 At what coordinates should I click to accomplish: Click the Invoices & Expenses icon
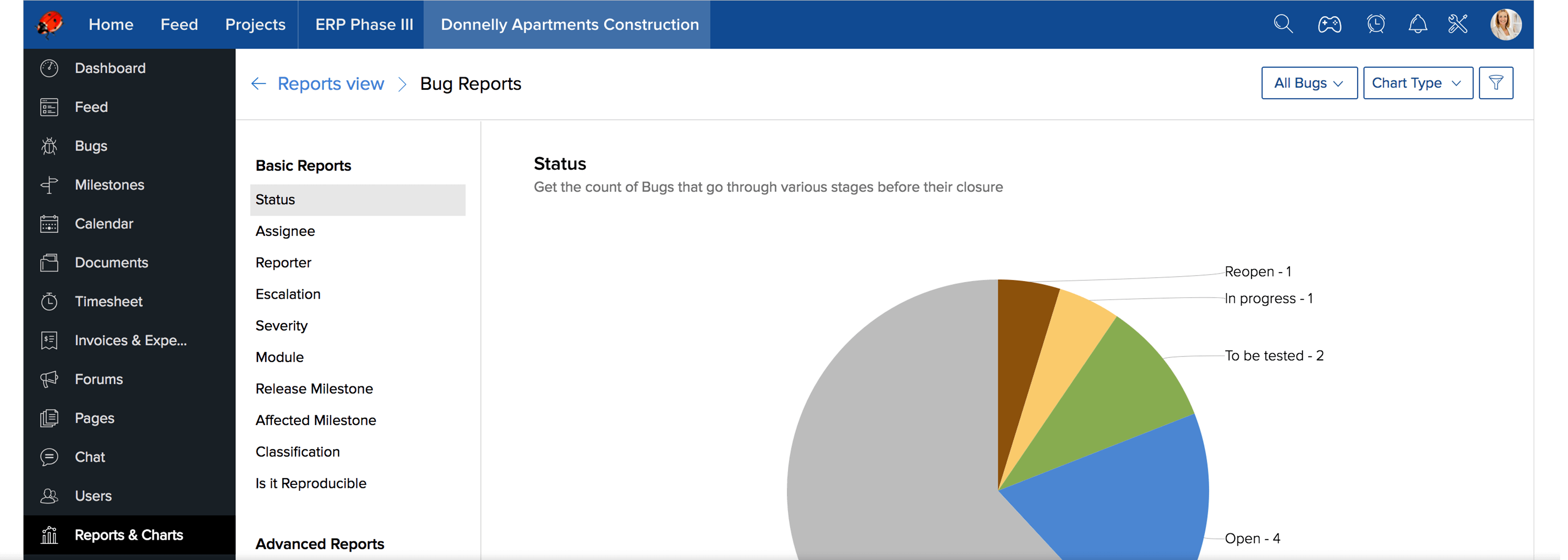(x=49, y=341)
